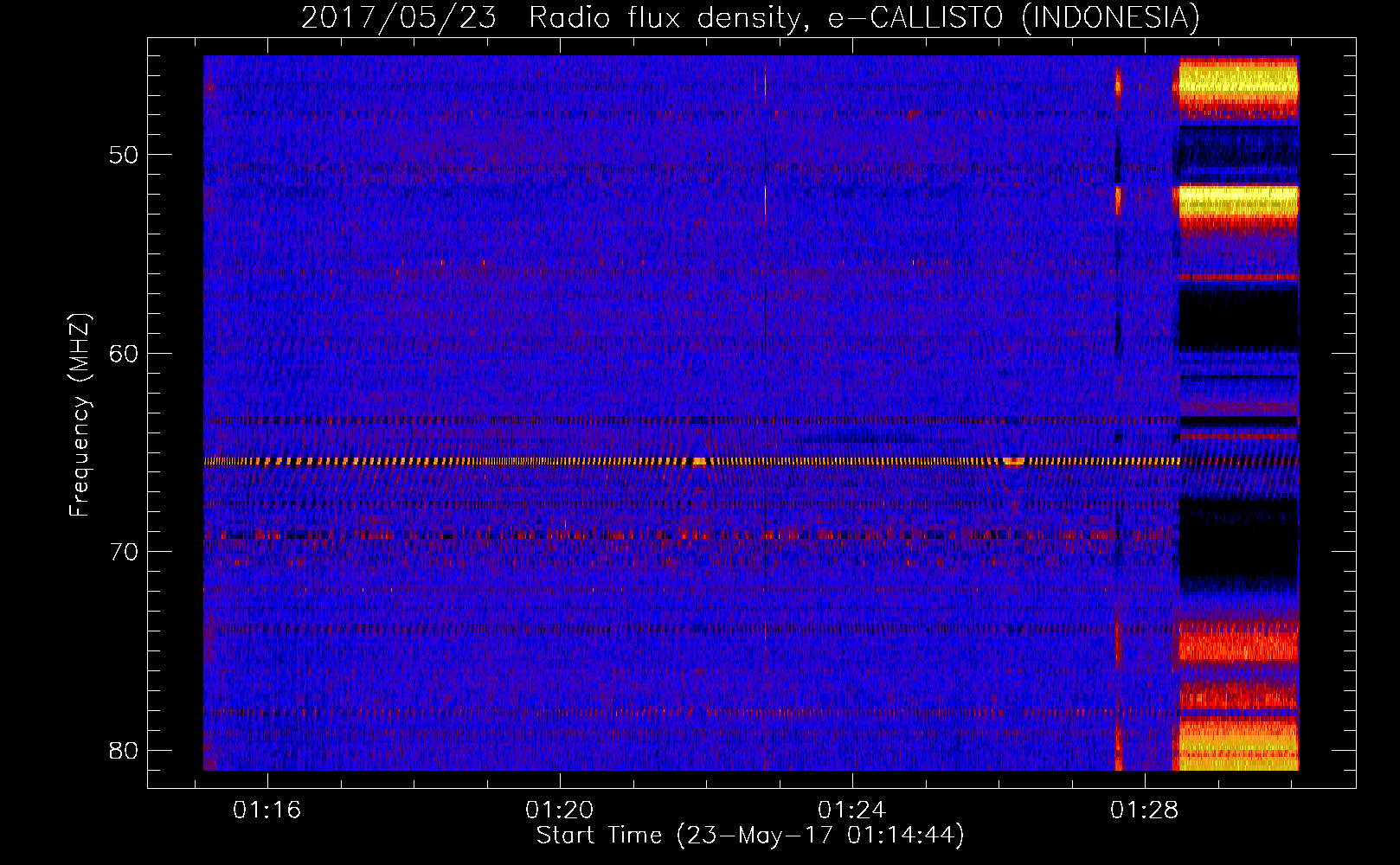Select the 80 MHz frequency tick label

pos(124,750)
